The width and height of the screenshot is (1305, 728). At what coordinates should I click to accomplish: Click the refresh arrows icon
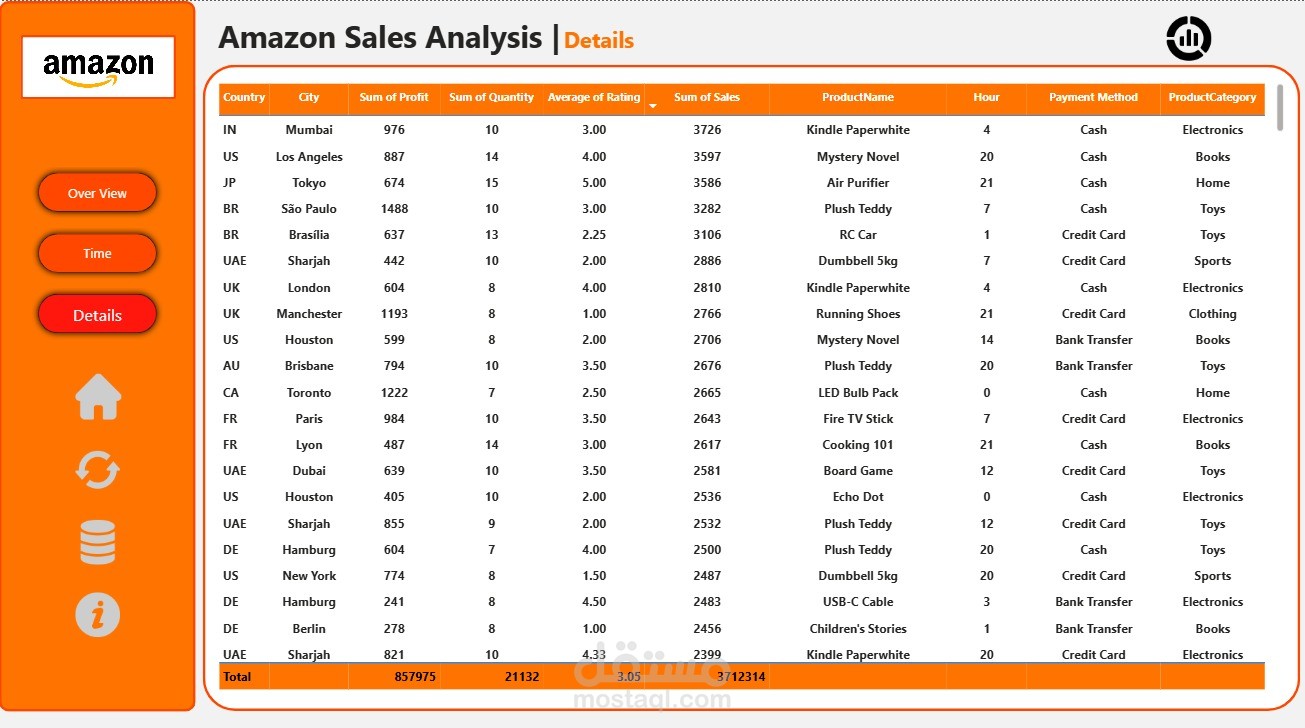coord(98,469)
